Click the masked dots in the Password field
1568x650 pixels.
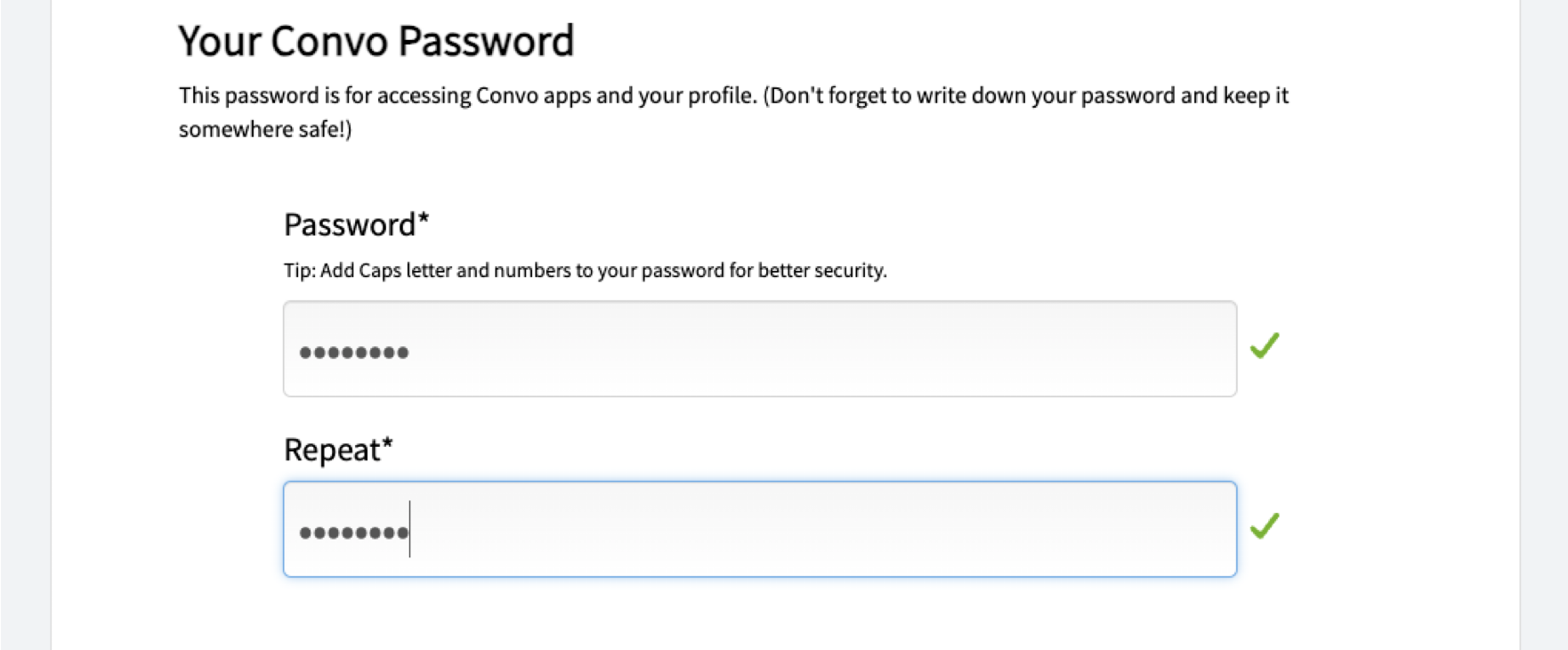(x=354, y=353)
